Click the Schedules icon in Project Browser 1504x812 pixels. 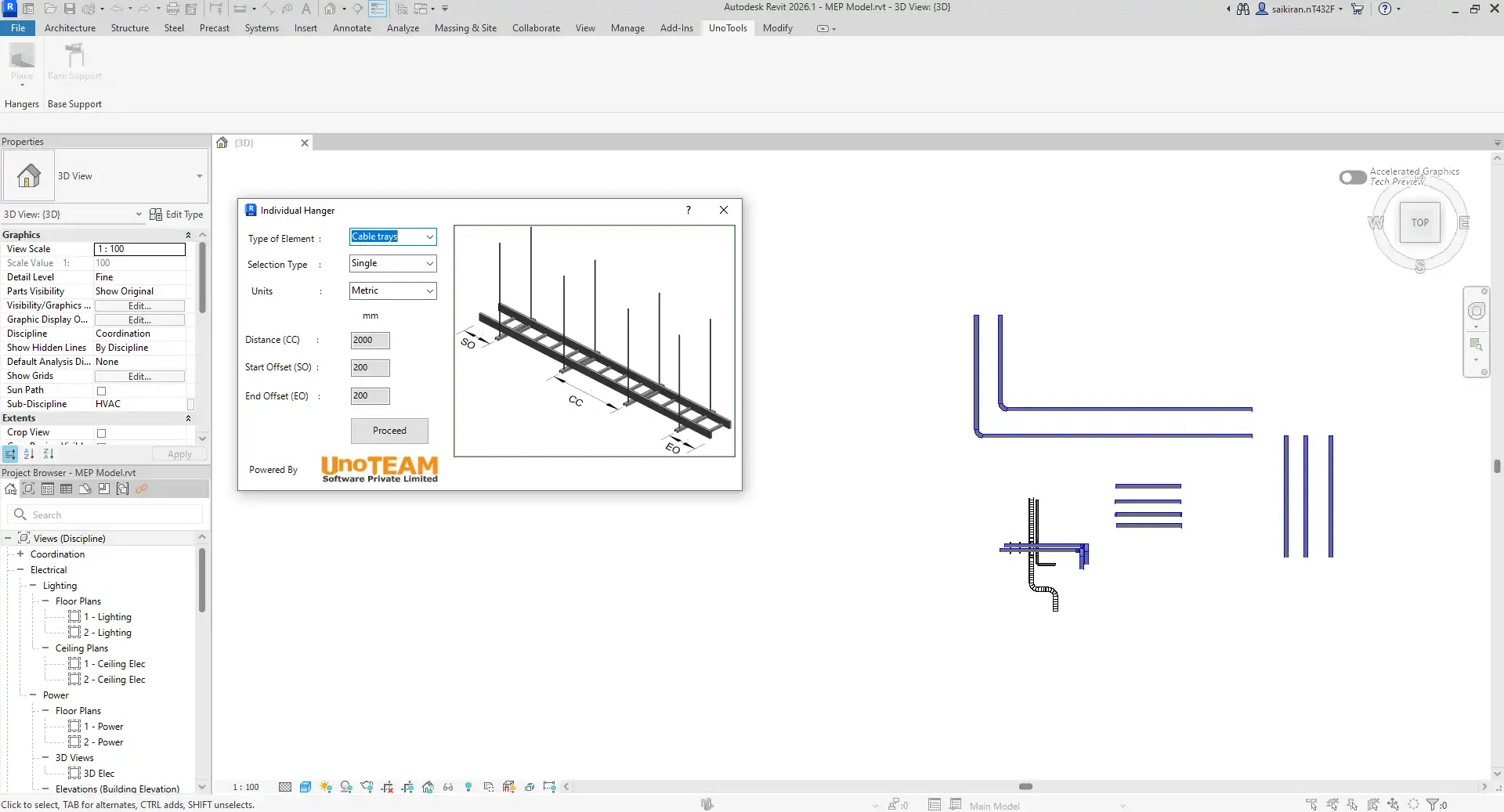tap(67, 489)
